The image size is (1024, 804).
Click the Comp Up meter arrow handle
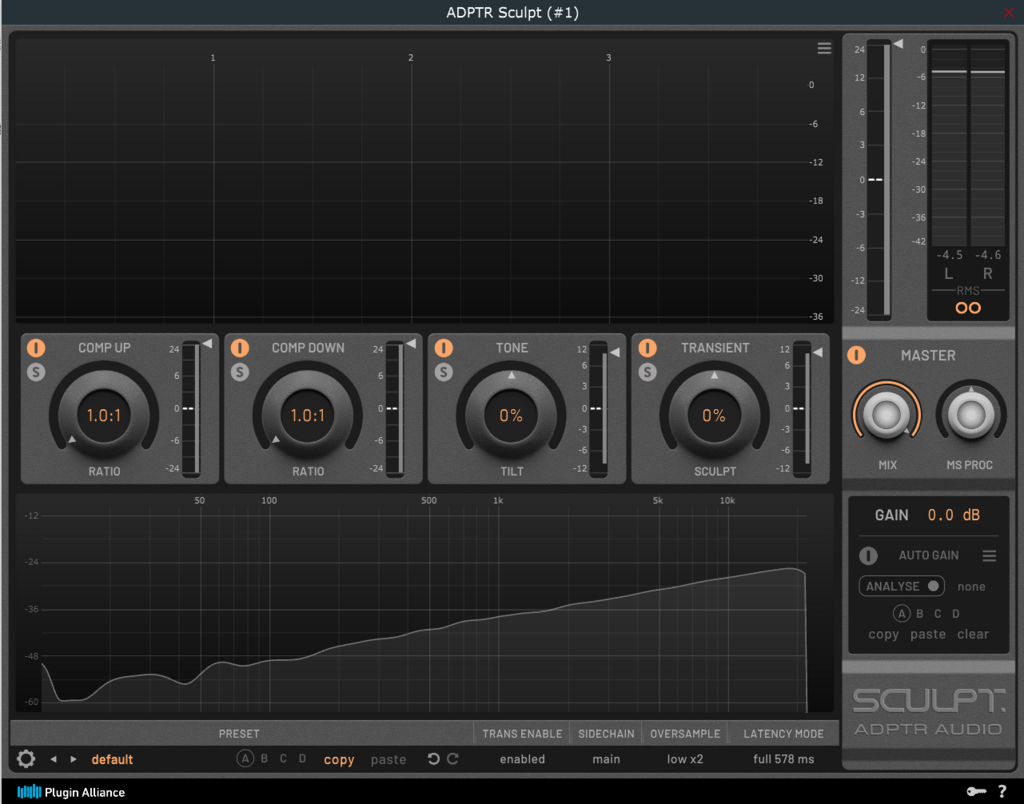pyautogui.click(x=207, y=344)
